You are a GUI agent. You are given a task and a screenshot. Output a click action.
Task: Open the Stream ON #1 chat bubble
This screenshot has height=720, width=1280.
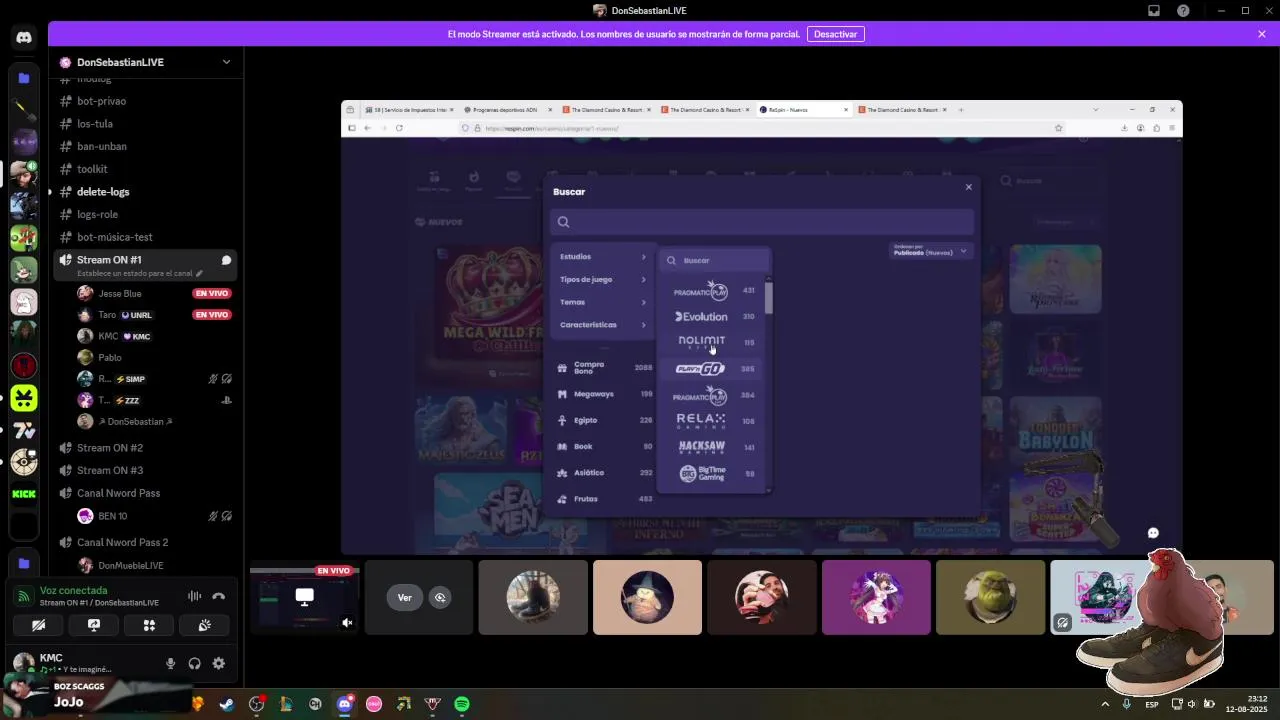(x=226, y=260)
